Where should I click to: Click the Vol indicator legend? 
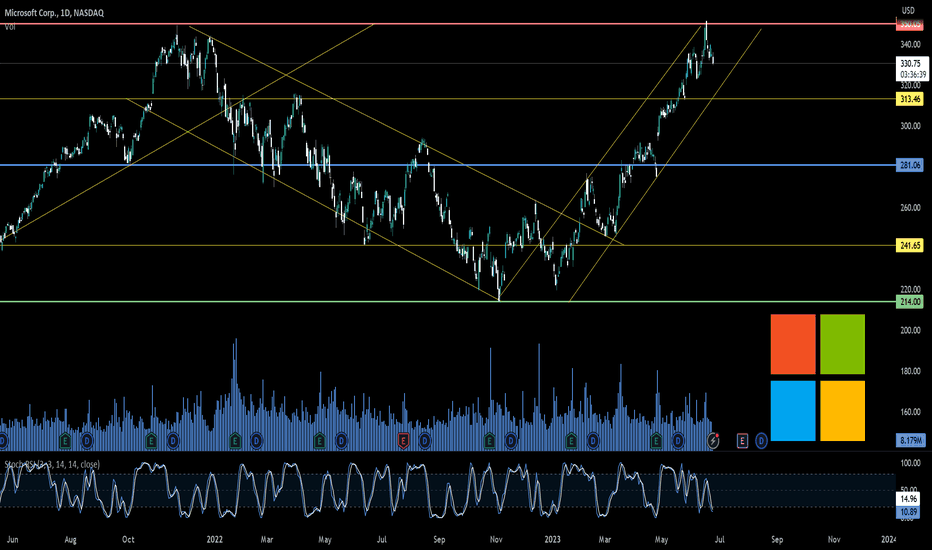10,27
